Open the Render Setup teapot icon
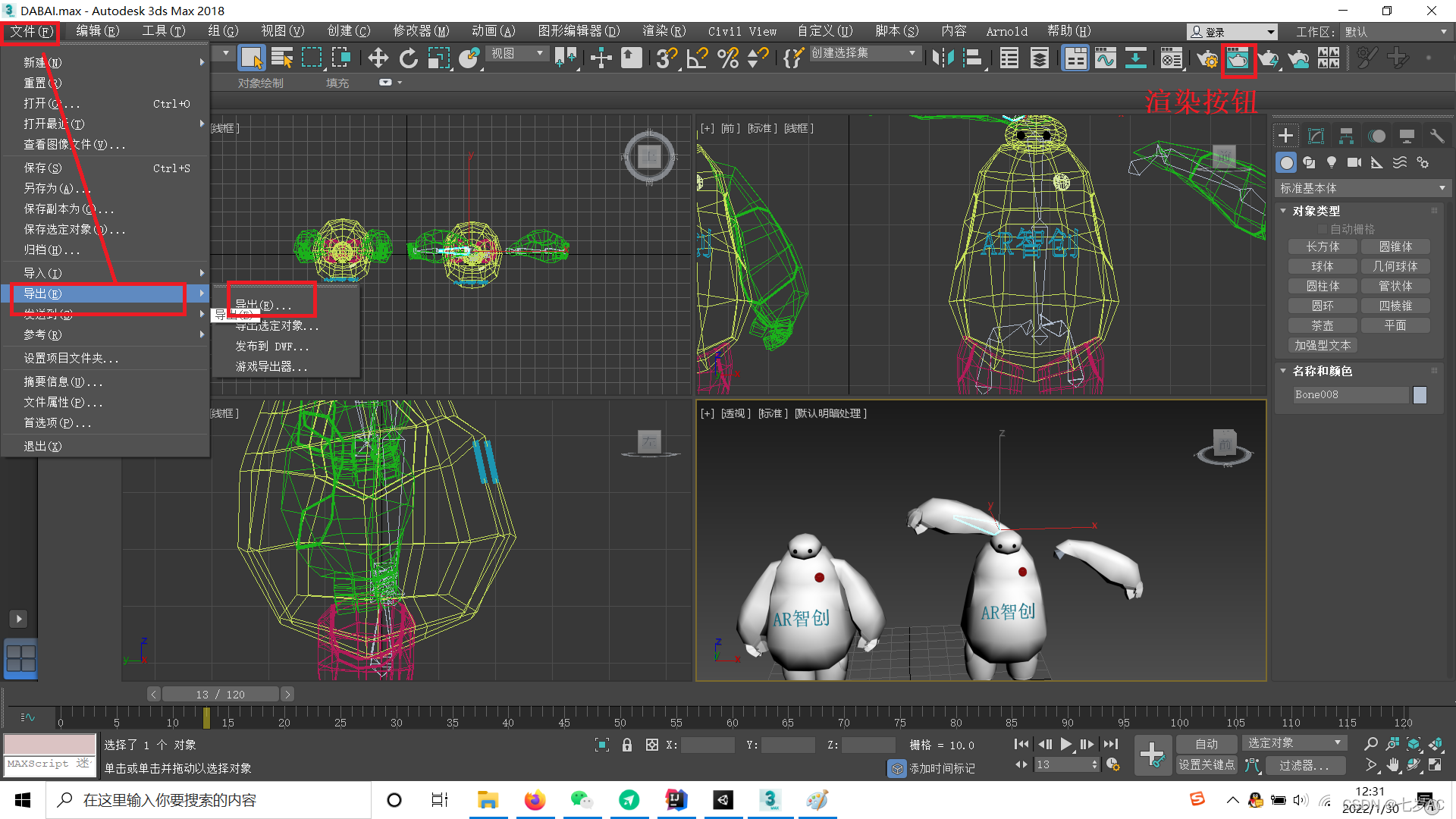 click(1207, 58)
